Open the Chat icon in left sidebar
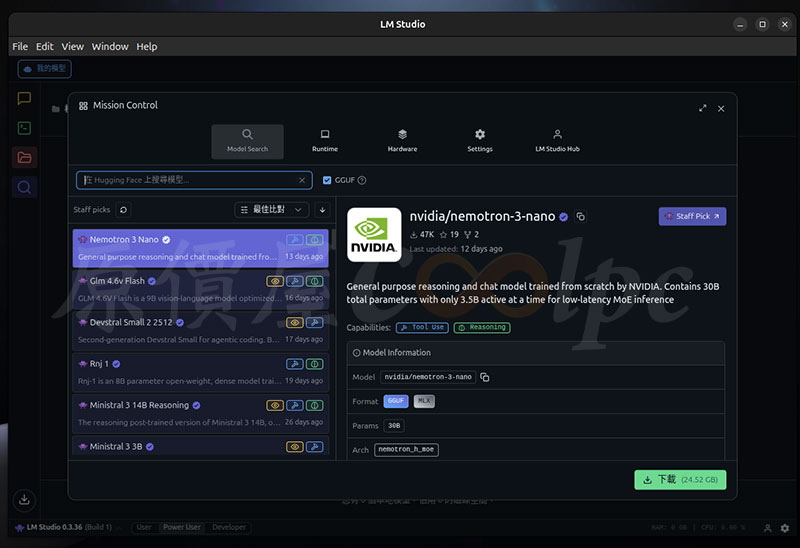Screen dimensions: 800x548 pos(24,98)
